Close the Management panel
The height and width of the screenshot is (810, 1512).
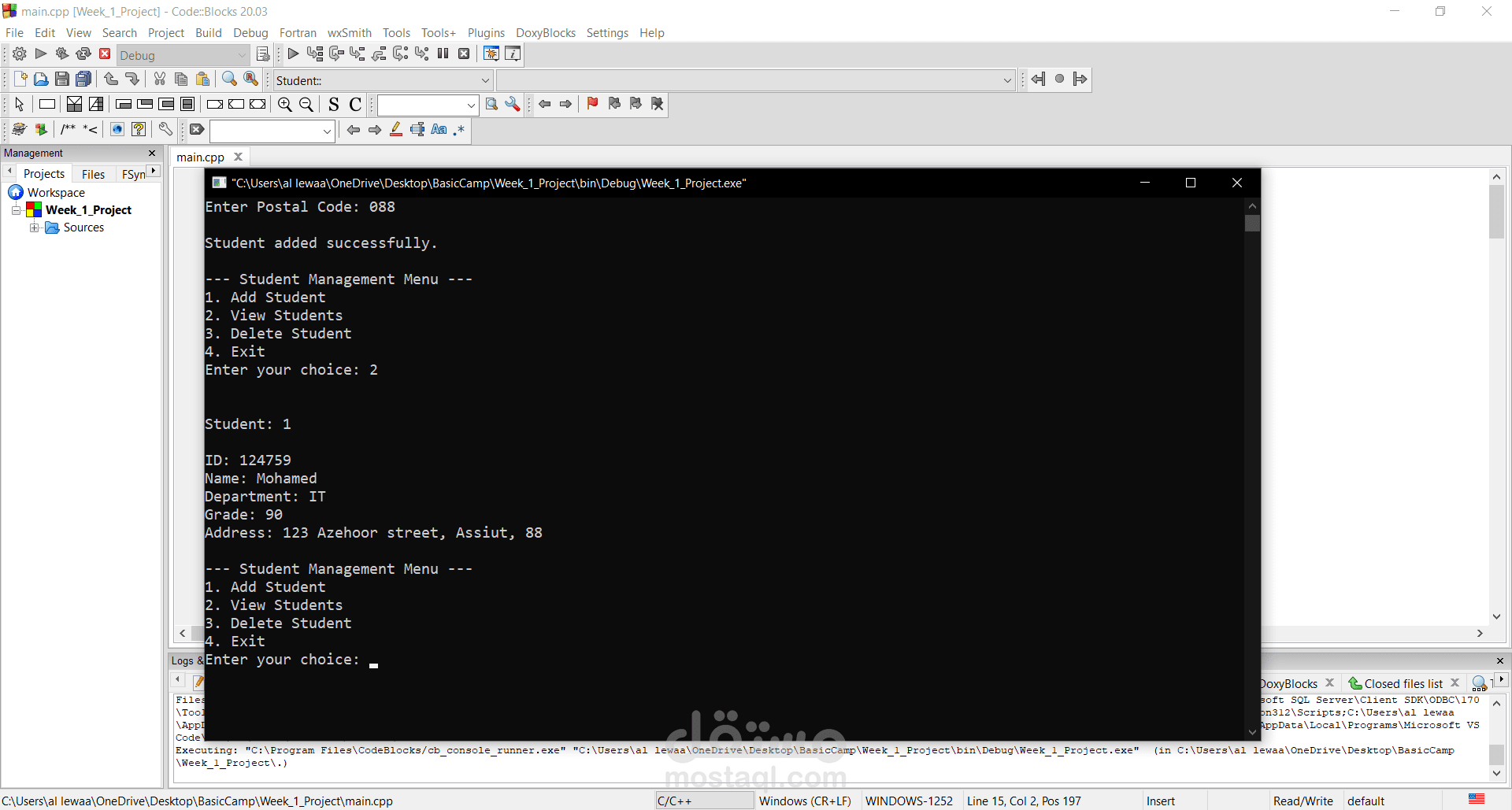(x=152, y=153)
